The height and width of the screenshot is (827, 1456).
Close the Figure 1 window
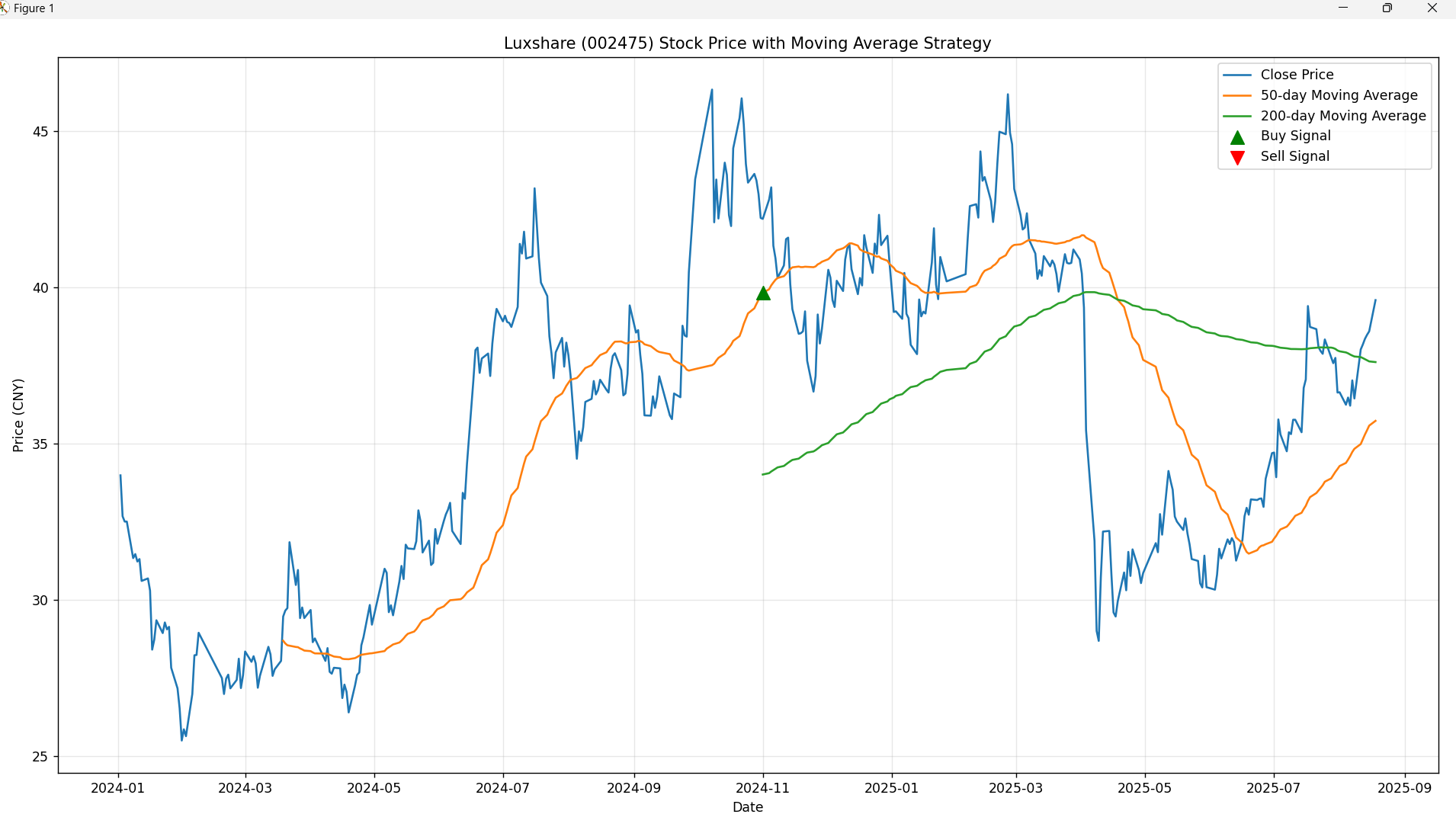tap(1432, 8)
